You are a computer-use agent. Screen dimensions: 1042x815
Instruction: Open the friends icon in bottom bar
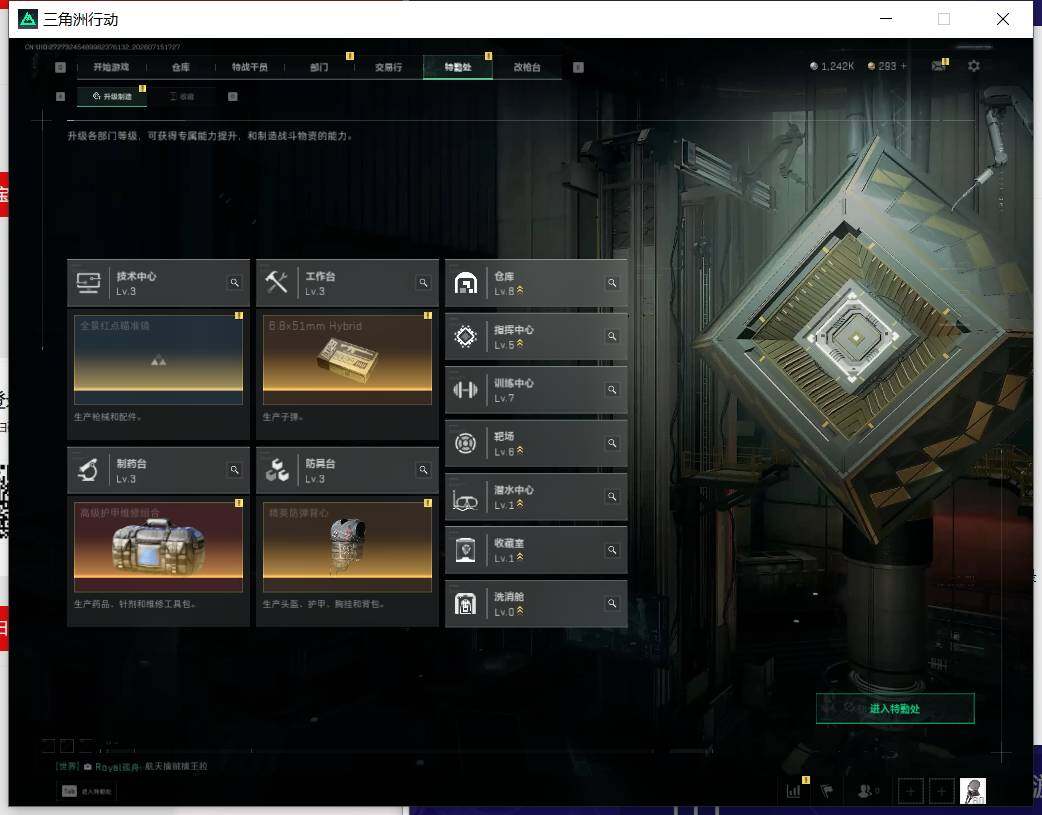coord(867,791)
